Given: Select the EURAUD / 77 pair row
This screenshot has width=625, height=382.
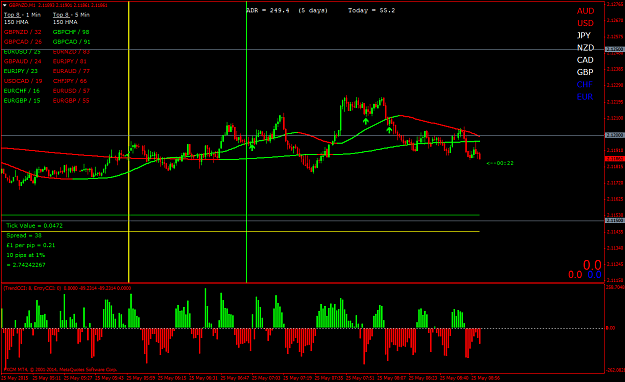Looking at the screenshot, I should [71, 71].
